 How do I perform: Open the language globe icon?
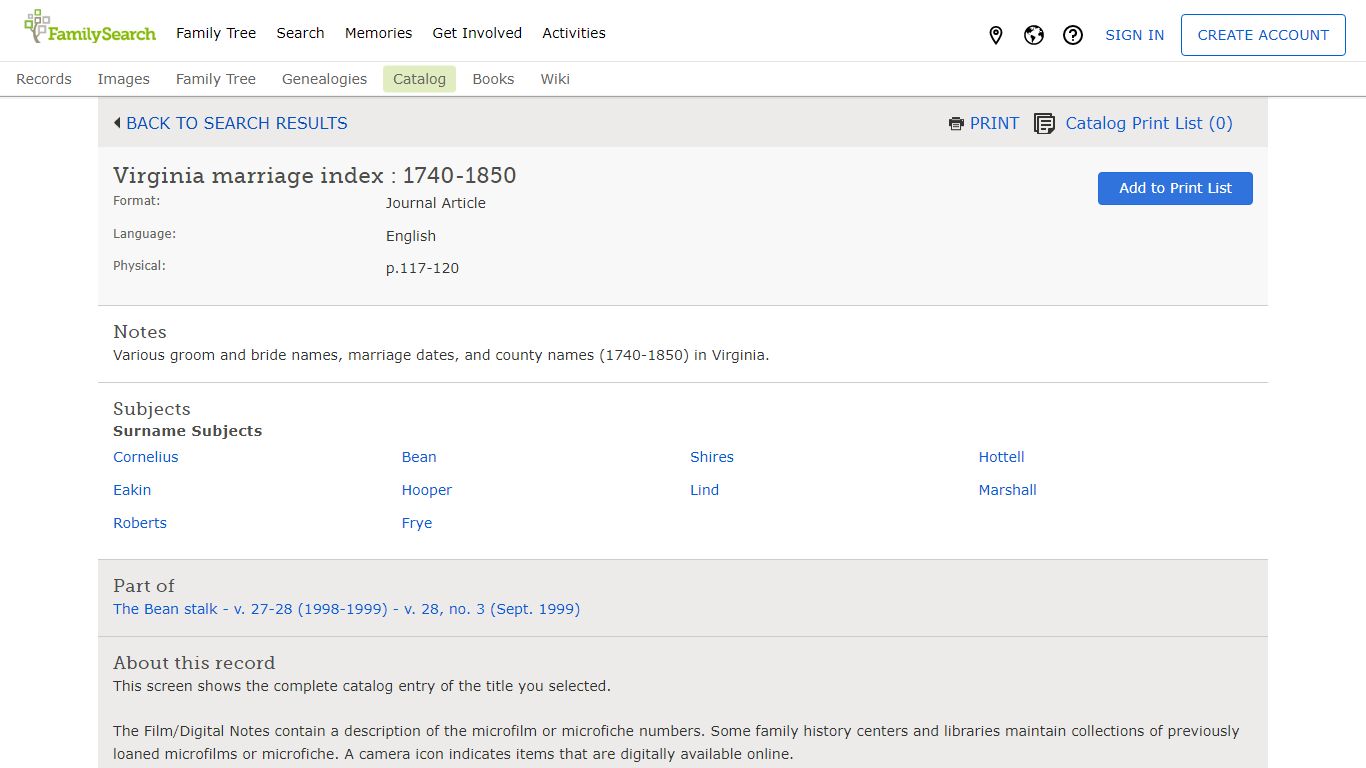pos(1034,35)
